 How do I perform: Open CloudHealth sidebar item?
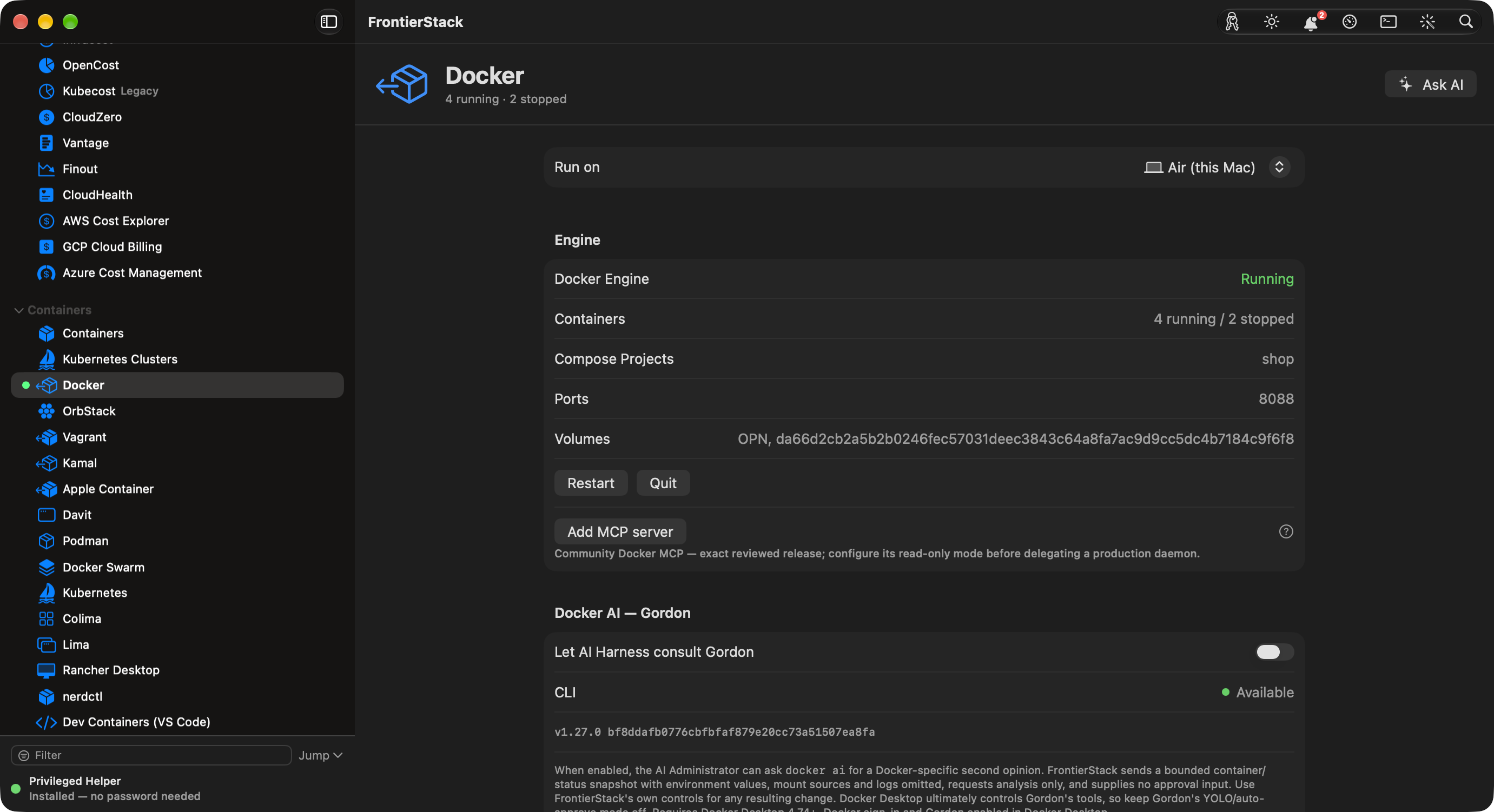[x=177, y=195]
